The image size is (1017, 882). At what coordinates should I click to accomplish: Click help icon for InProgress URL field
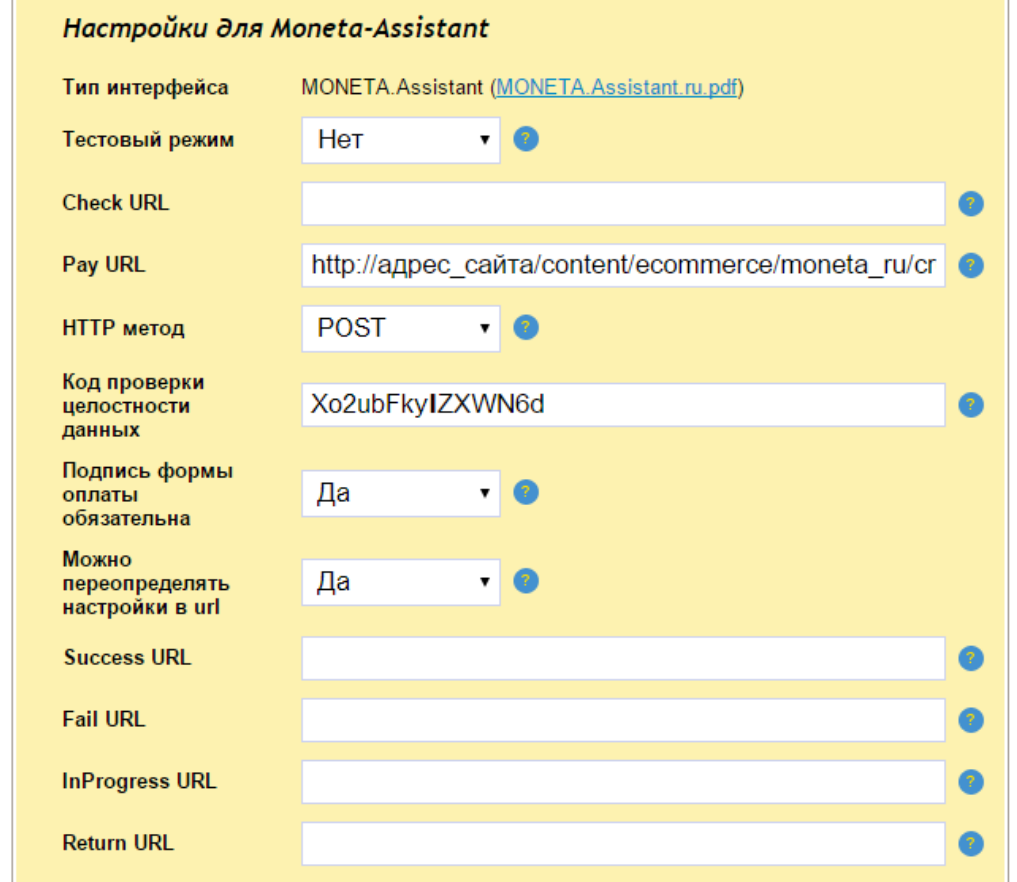970,781
